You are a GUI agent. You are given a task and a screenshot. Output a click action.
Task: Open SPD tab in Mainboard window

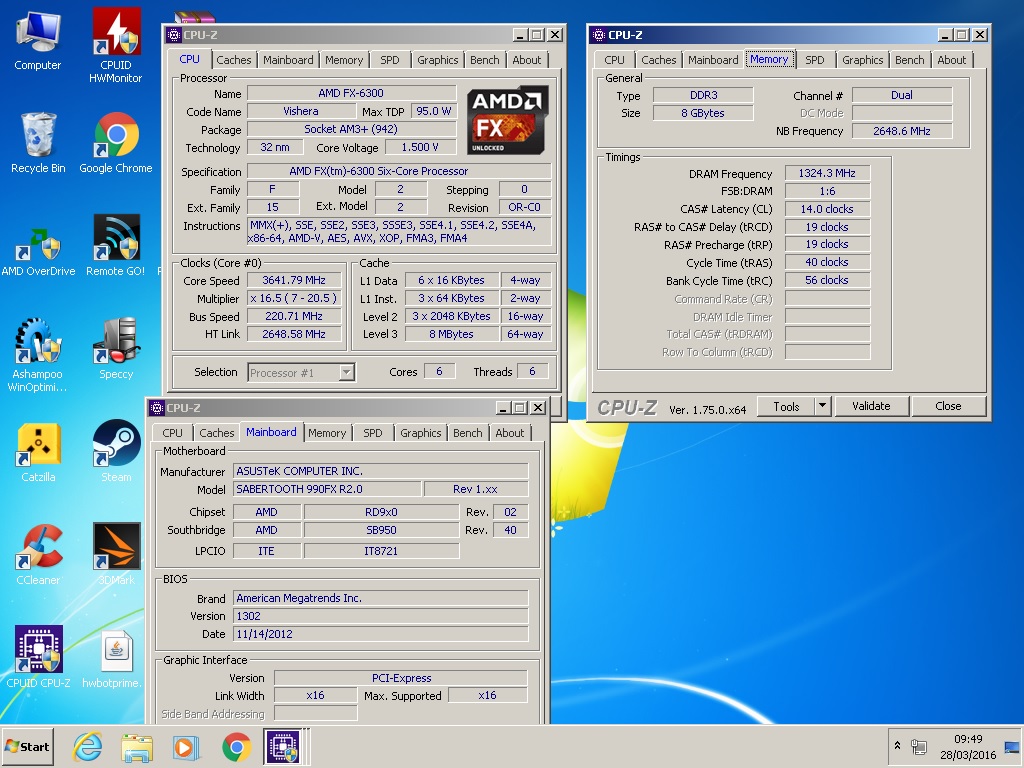click(372, 432)
